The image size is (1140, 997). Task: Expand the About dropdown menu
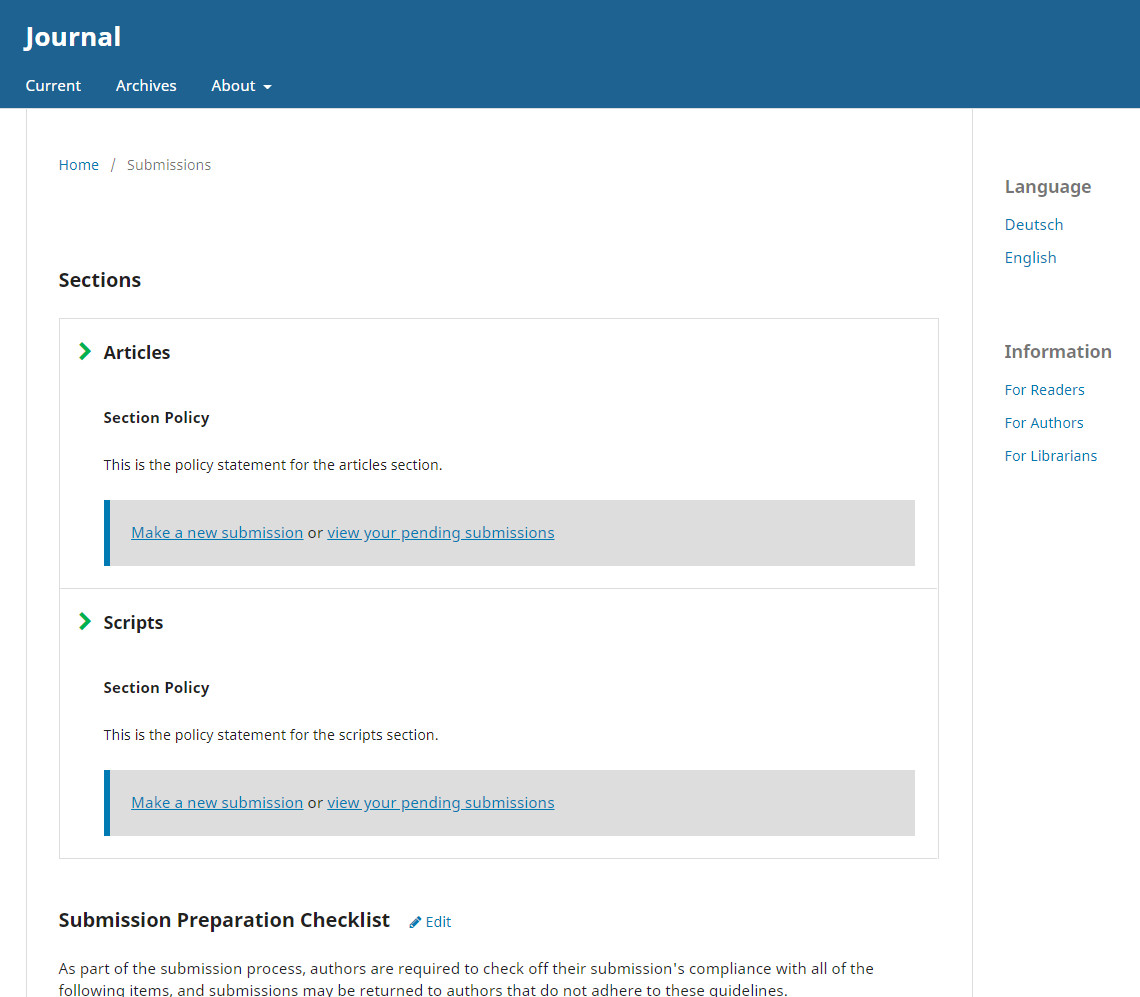[241, 86]
